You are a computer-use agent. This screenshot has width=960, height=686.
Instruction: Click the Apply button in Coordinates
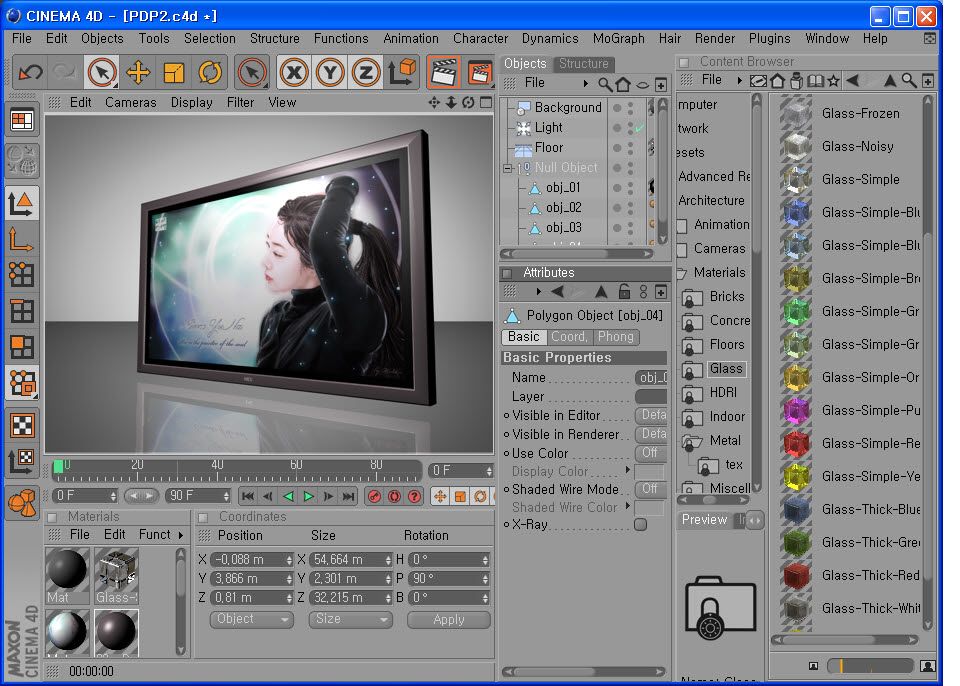tap(449, 620)
